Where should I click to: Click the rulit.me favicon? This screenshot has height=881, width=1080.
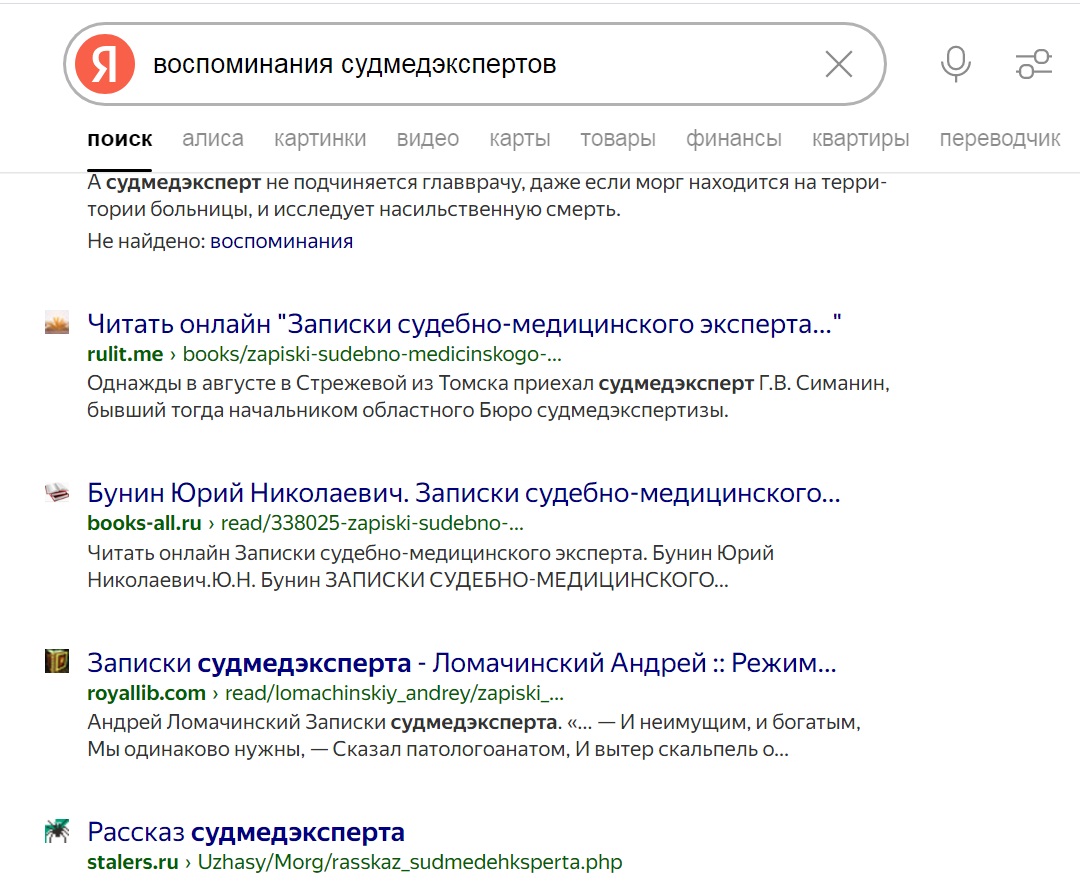tap(56, 322)
